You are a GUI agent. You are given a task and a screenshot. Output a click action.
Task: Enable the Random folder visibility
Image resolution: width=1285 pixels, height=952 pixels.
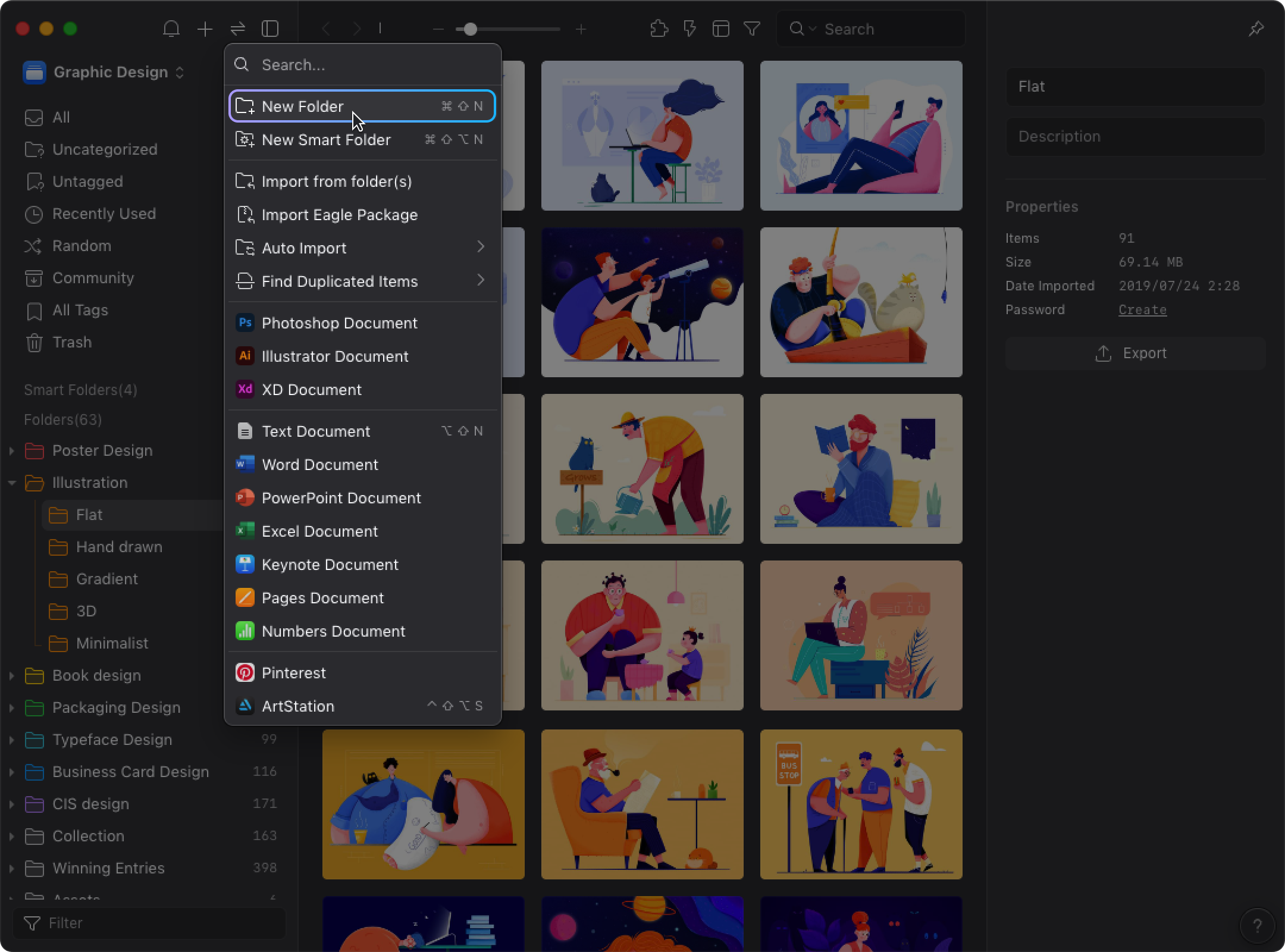point(80,245)
